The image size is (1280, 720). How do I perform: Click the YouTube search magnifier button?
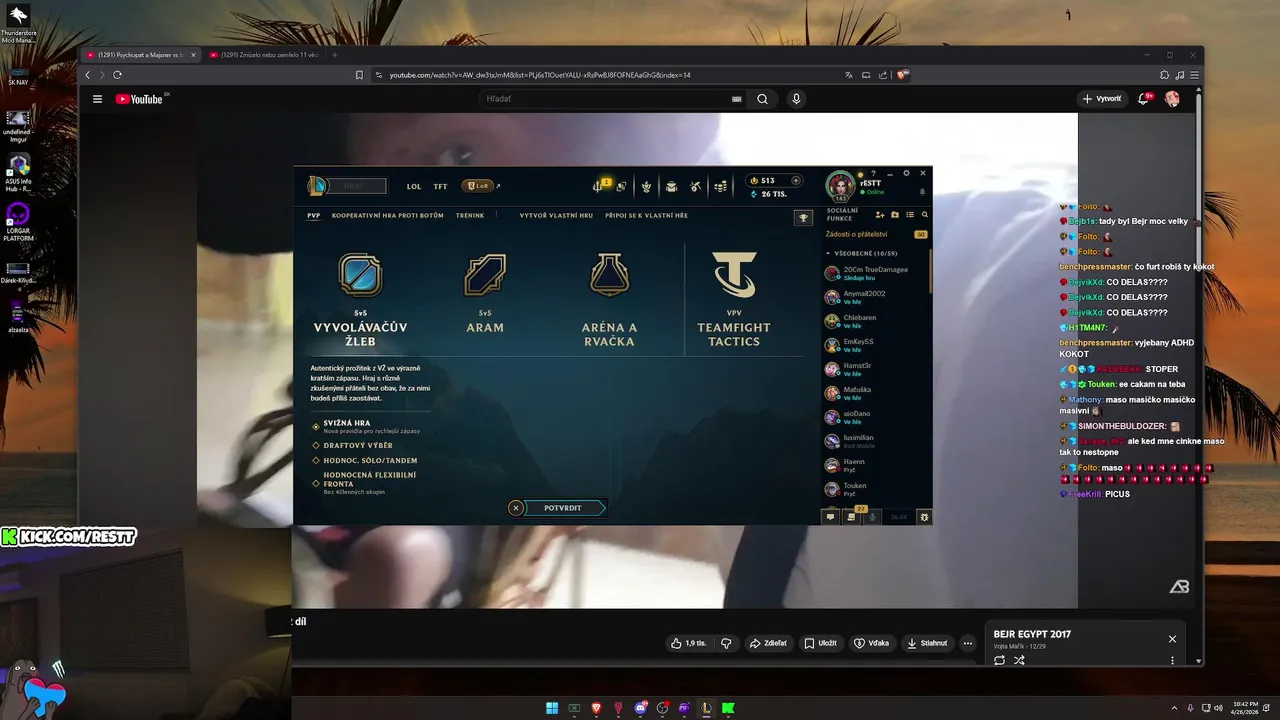coord(762,99)
